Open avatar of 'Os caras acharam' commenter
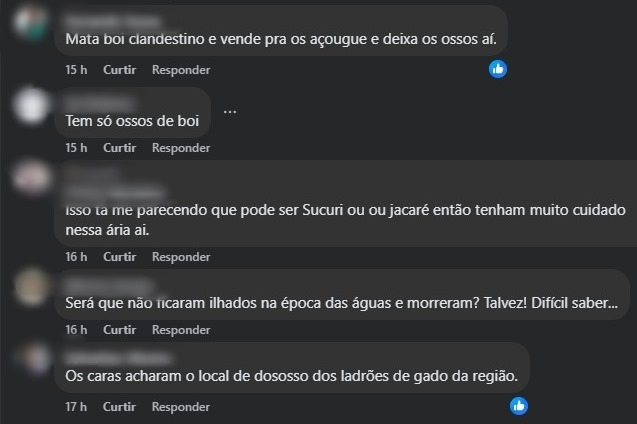Screen dimensions: 637x424 (33, 358)
